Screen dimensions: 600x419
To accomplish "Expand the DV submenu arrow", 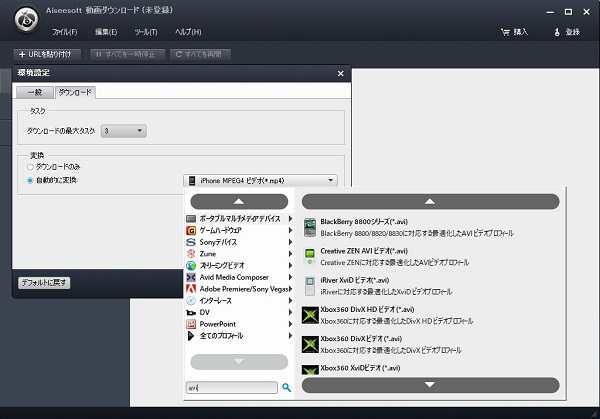I will tap(290, 313).
